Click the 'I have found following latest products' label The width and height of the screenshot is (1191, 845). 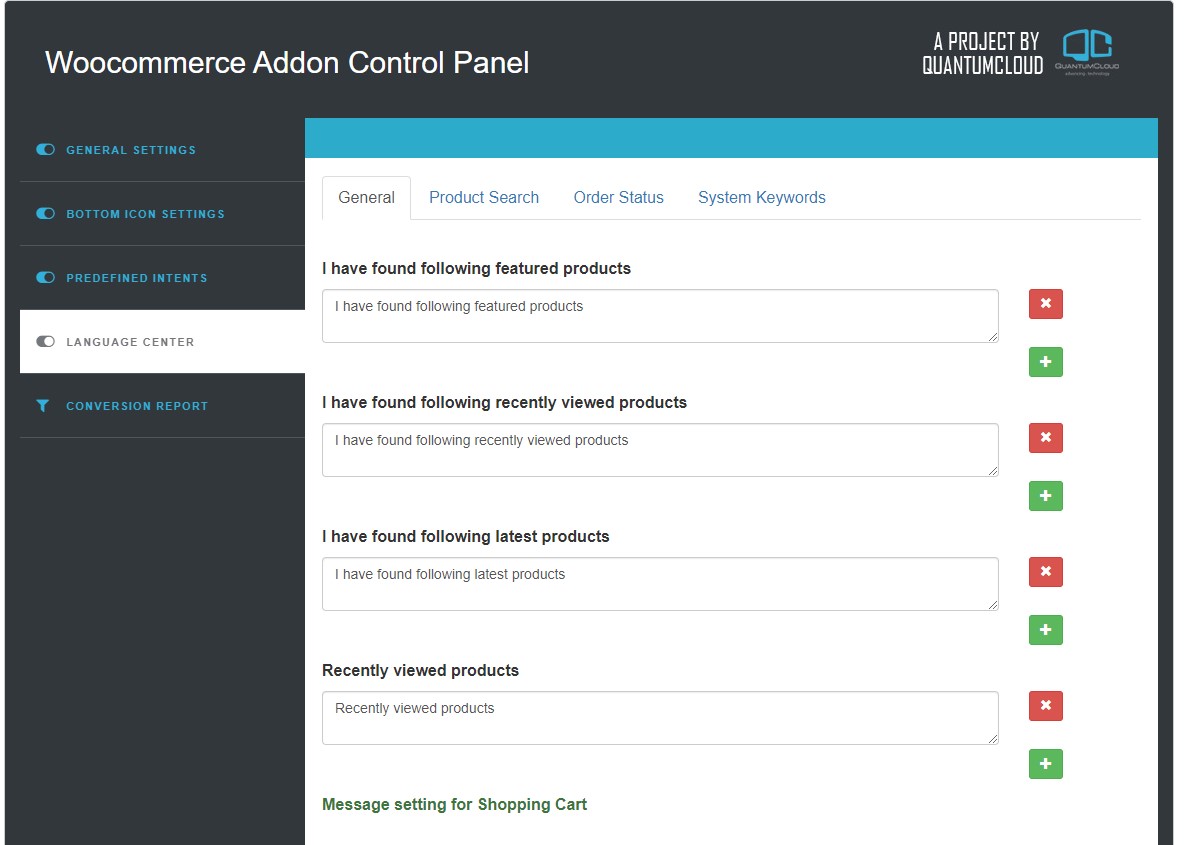click(466, 536)
